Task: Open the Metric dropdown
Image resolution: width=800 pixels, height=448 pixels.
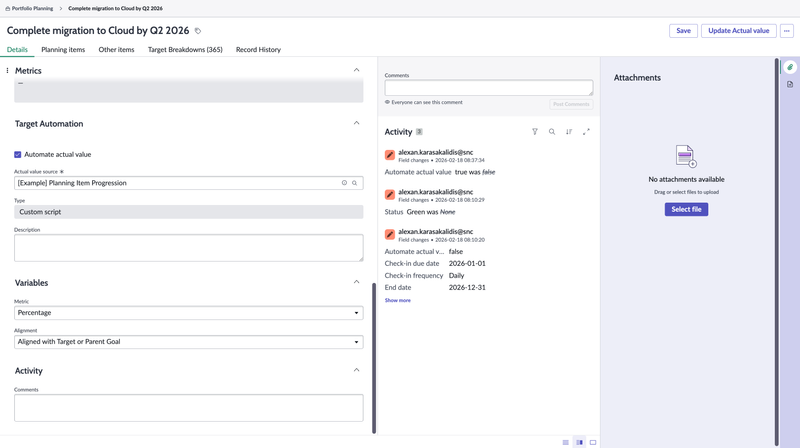Action: 188,313
